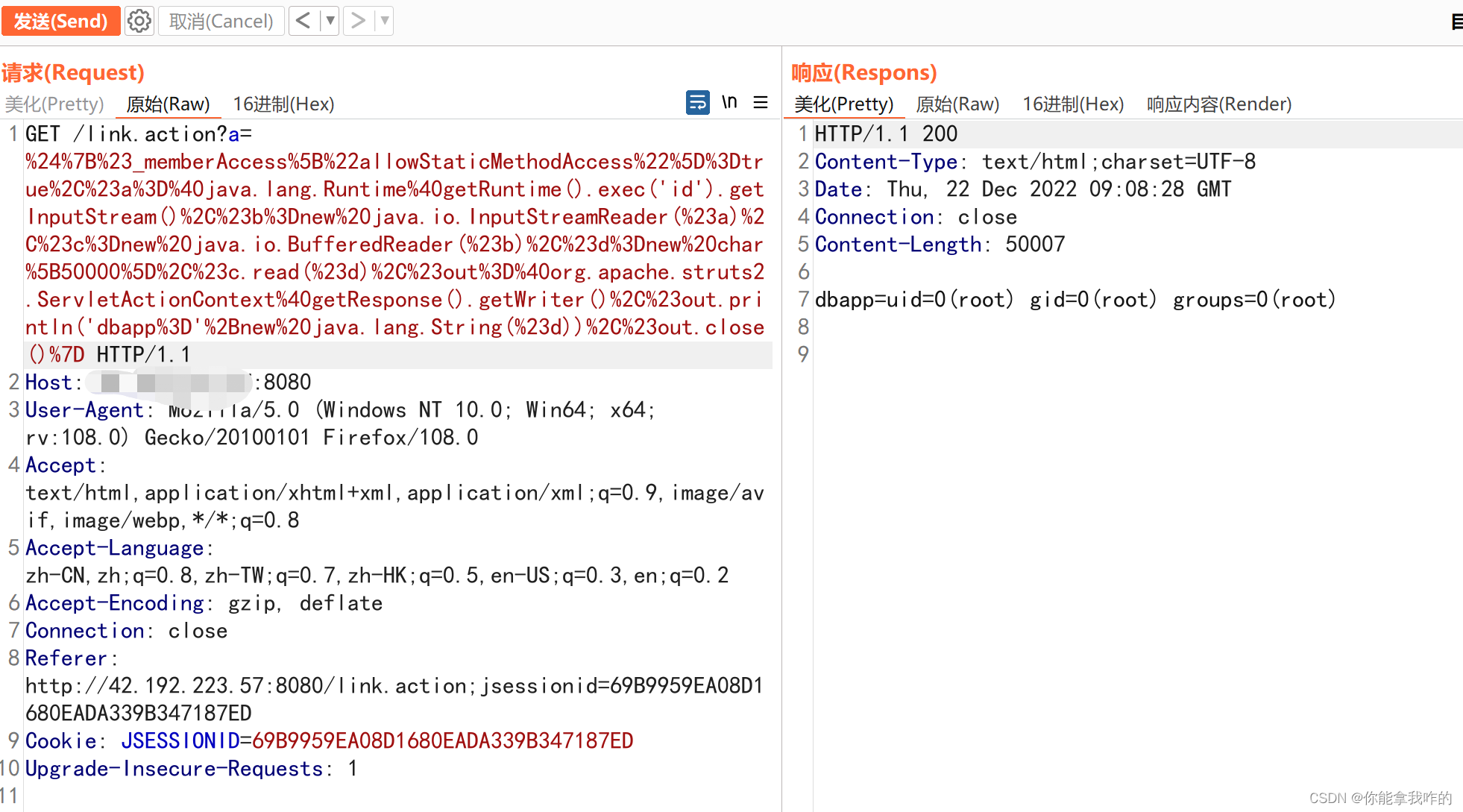Screen dimensions: 1463x812
Task: Switch response view to Raw tab
Action: pyautogui.click(x=957, y=104)
